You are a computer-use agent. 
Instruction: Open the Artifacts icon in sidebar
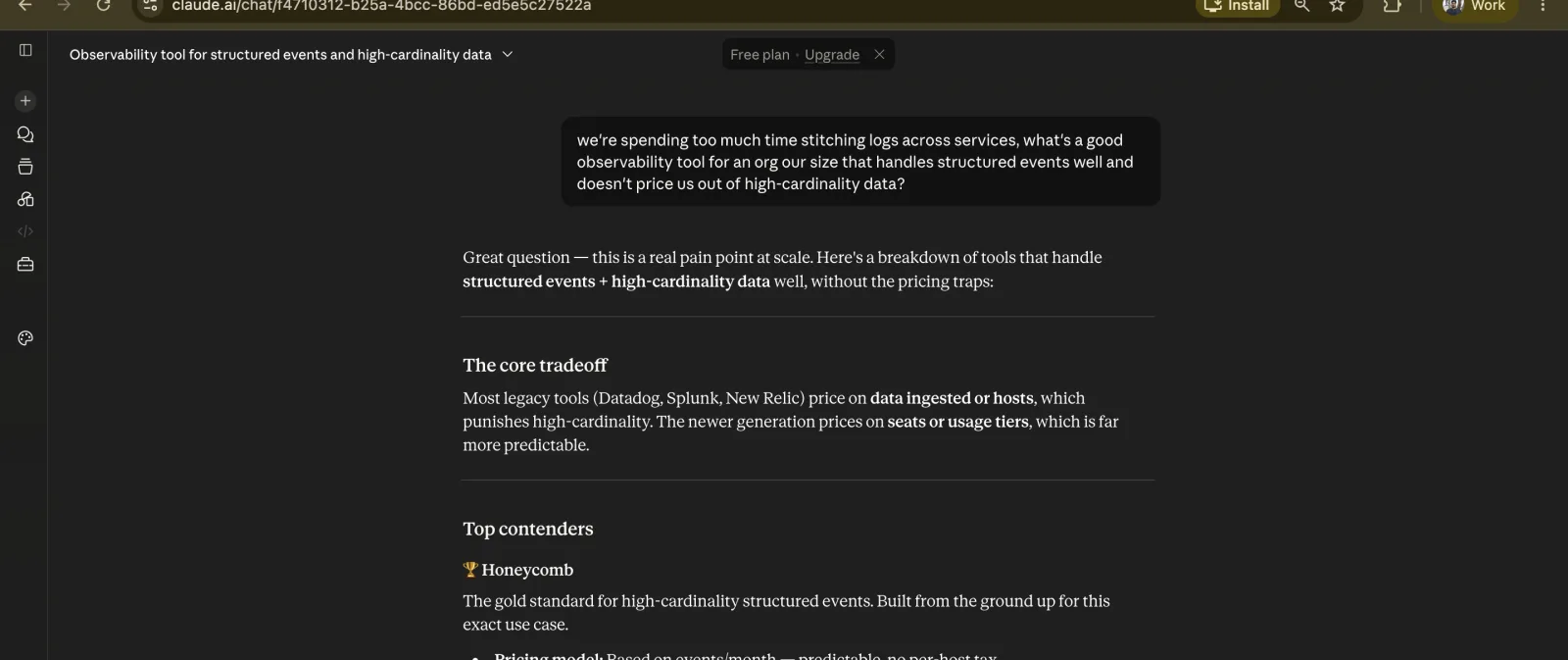(25, 199)
